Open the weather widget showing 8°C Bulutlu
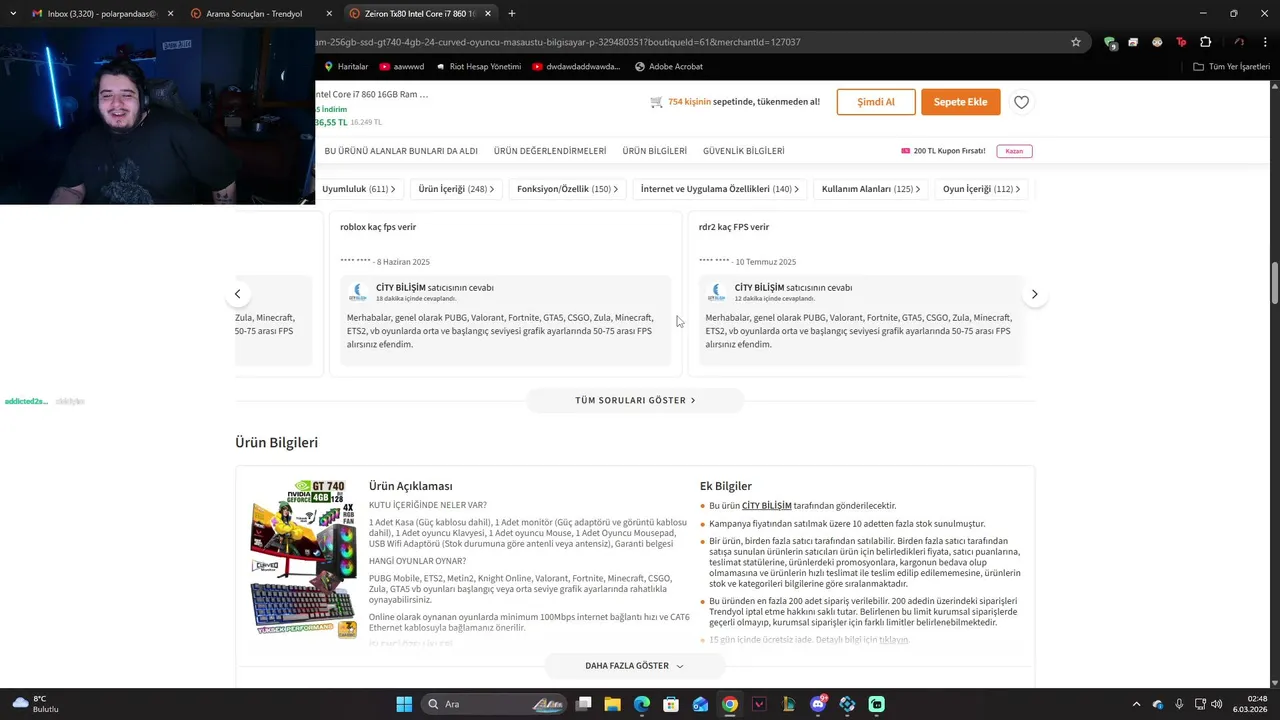The image size is (1280, 720). click(35, 704)
